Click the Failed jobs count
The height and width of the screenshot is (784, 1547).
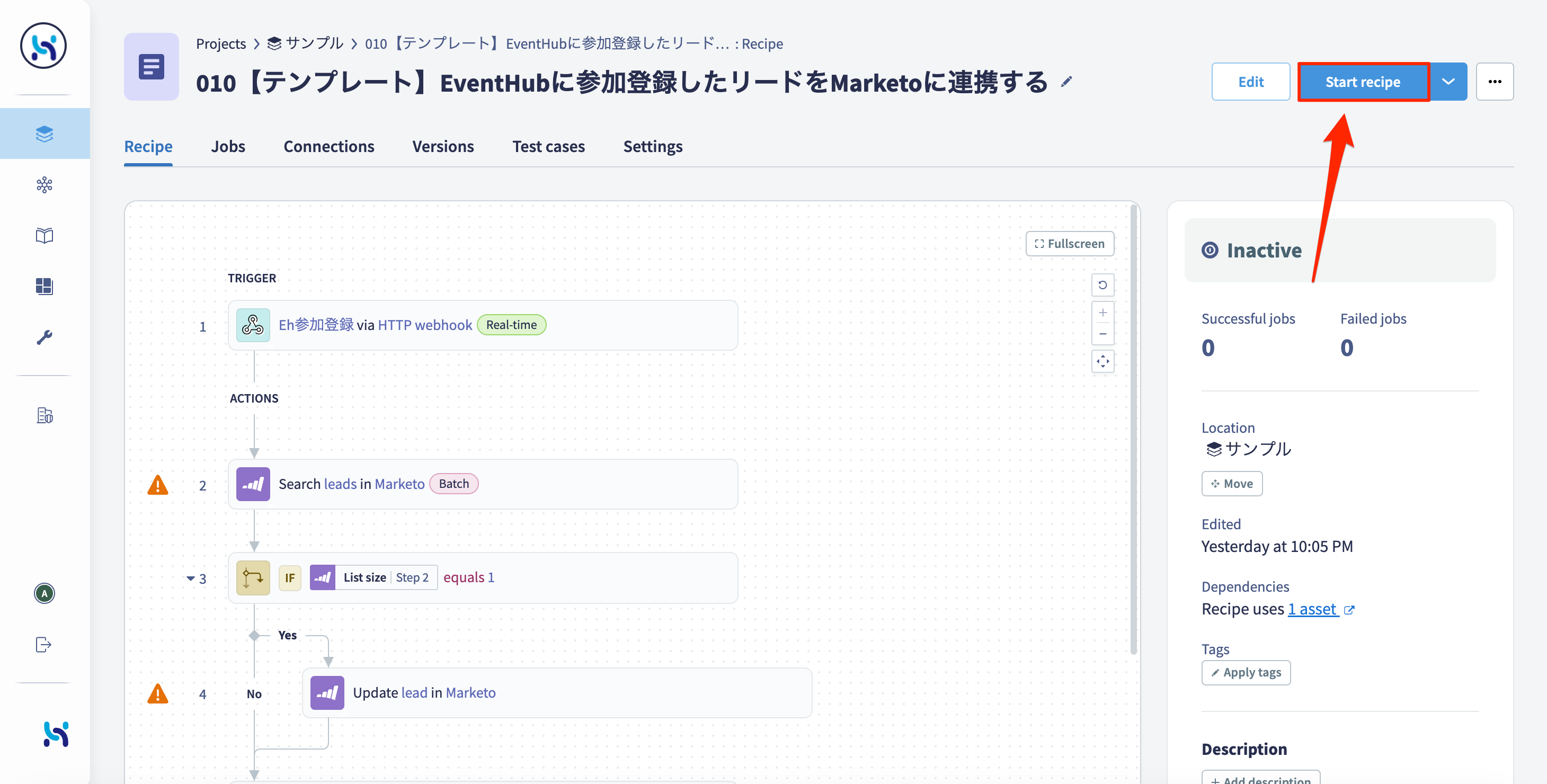click(1347, 348)
